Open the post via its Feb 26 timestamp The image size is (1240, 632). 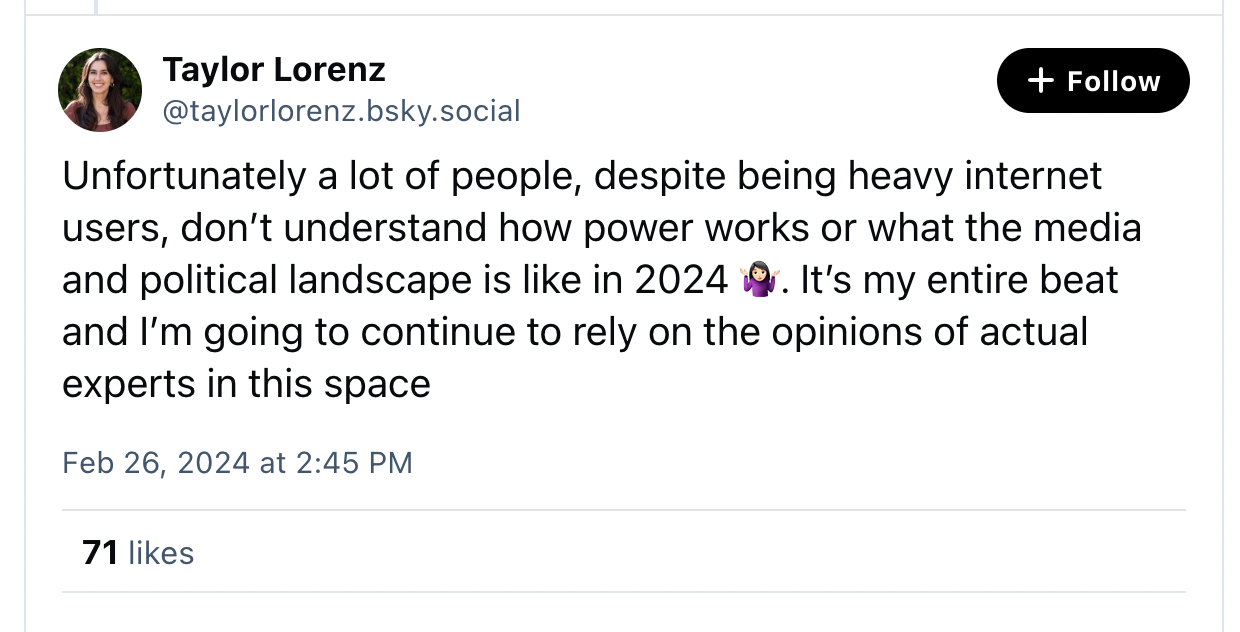click(237, 462)
